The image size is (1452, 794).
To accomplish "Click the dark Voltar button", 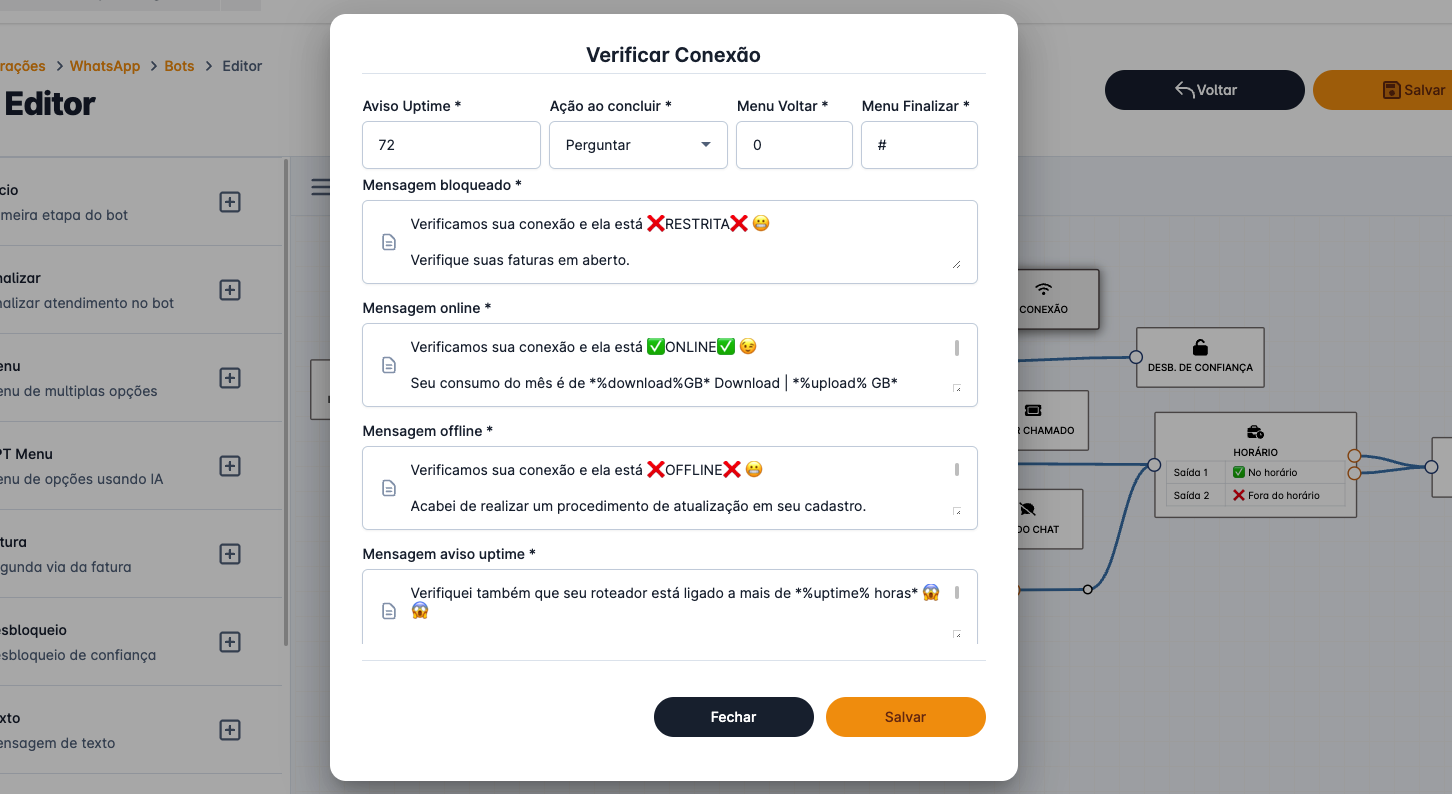I will tap(1204, 90).
